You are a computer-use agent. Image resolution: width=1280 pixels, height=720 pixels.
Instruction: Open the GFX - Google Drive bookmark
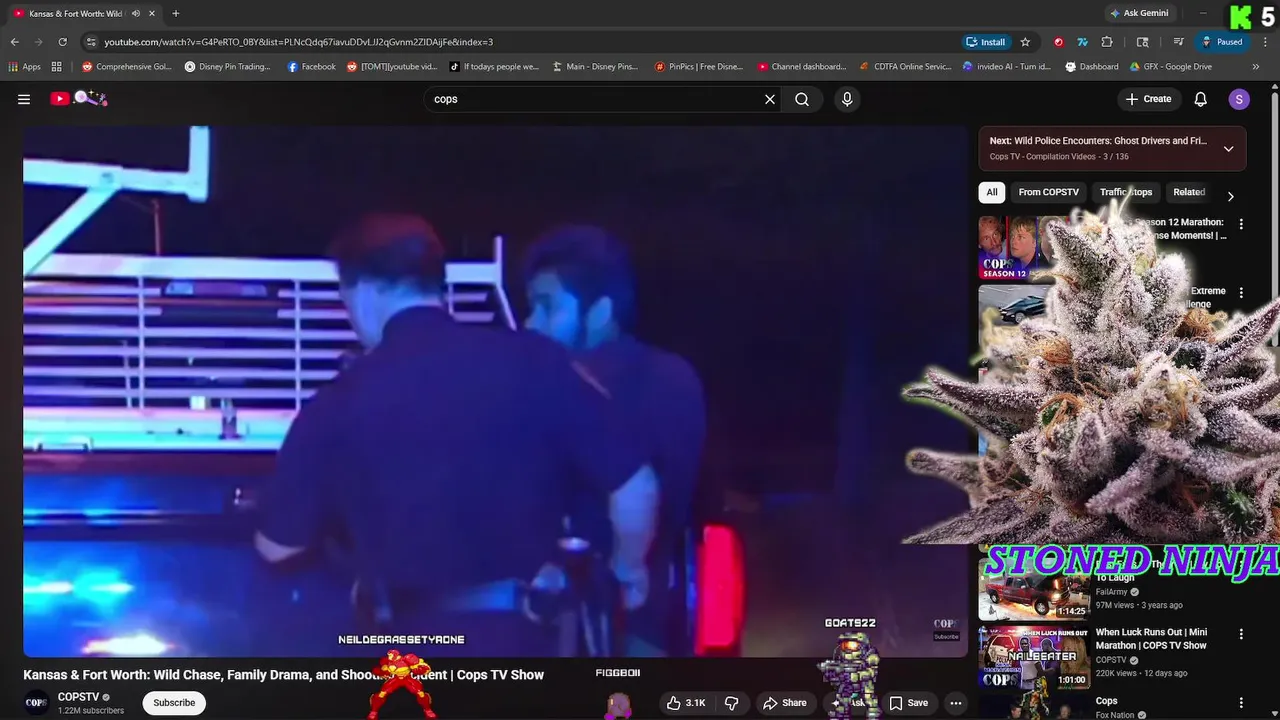(1170, 67)
